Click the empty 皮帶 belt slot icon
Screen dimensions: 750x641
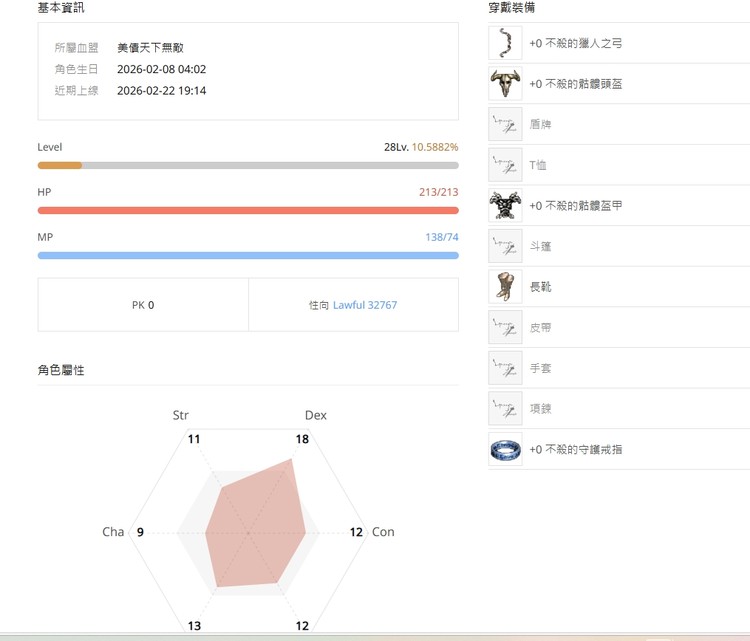coord(506,327)
